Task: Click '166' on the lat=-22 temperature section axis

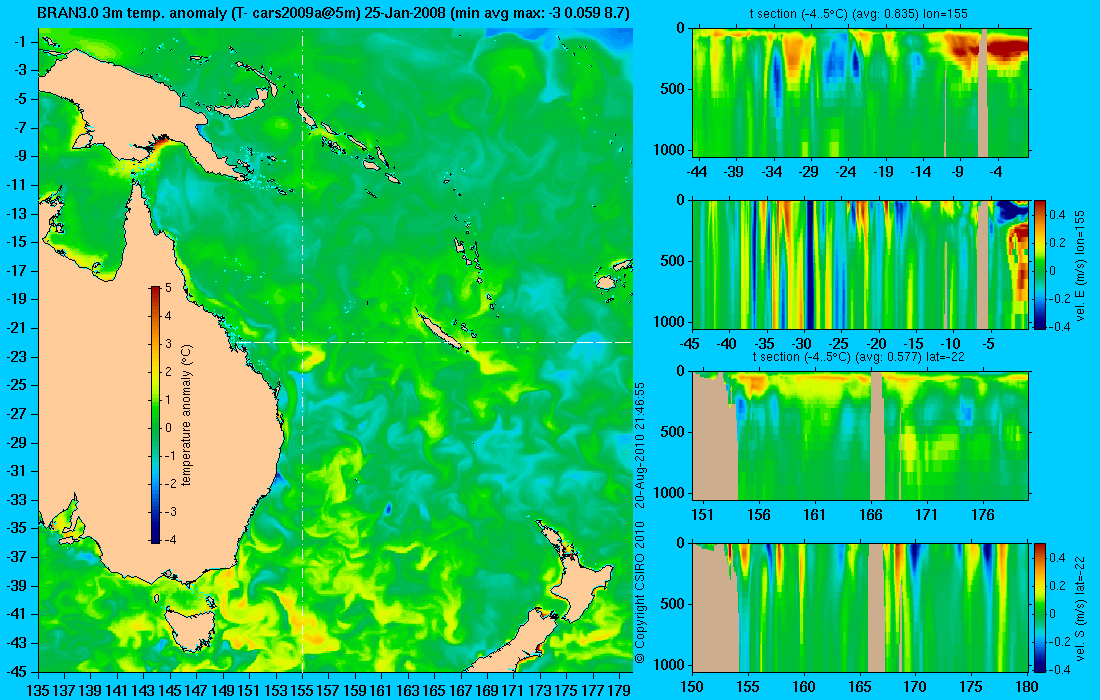Action: 871,515
